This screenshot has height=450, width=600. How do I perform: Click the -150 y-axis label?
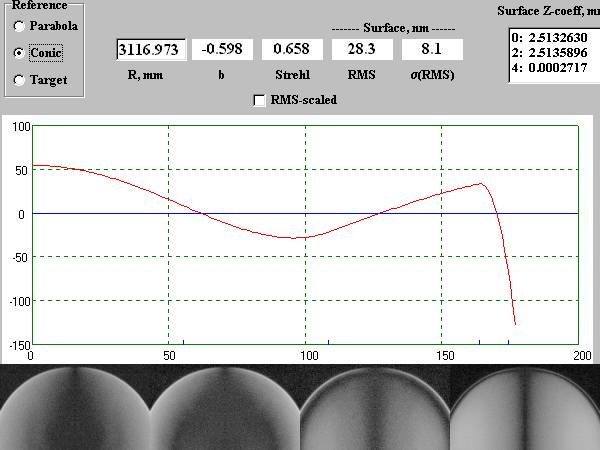21,346
